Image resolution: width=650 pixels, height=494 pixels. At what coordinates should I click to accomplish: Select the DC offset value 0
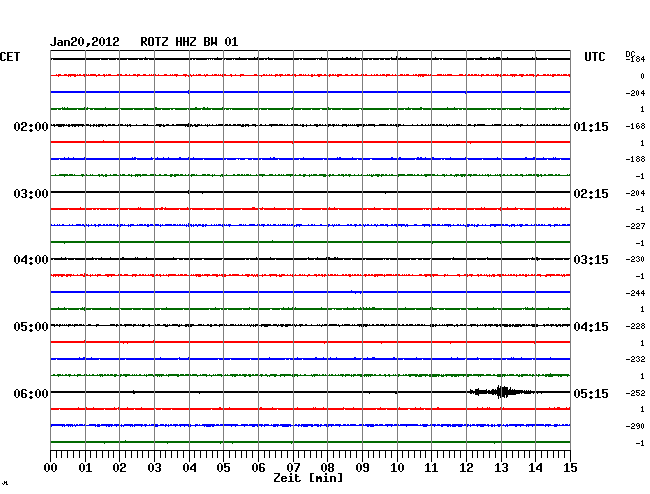click(x=643, y=76)
